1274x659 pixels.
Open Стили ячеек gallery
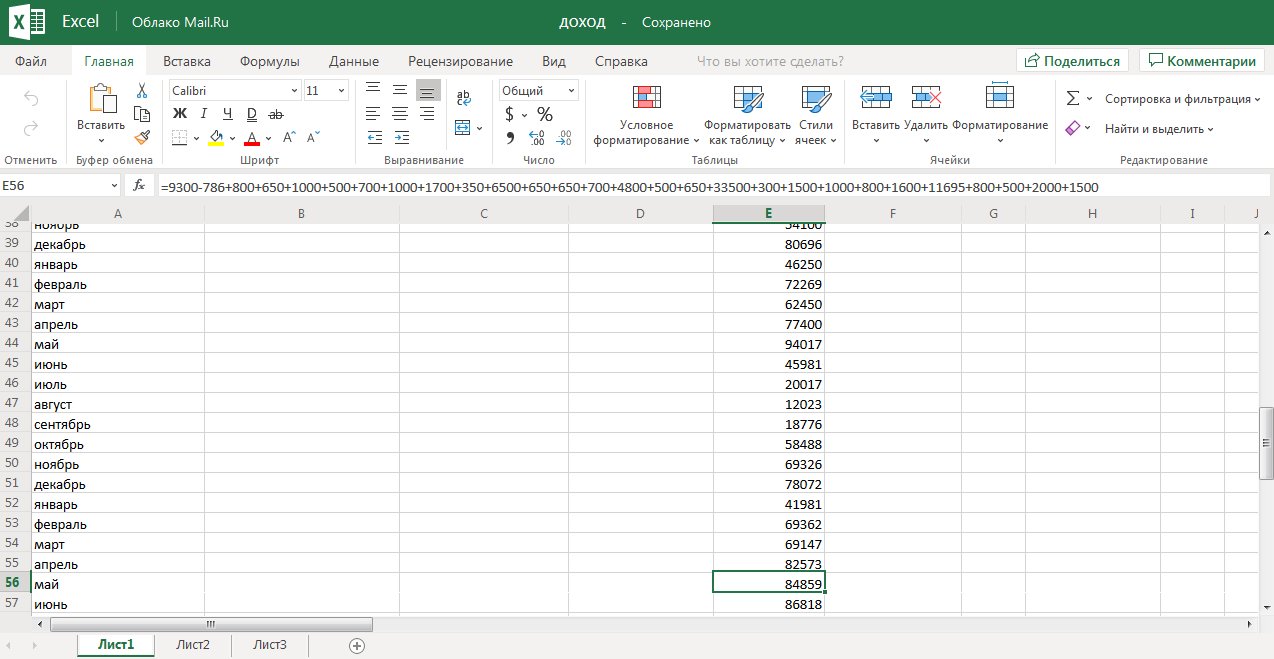click(816, 114)
